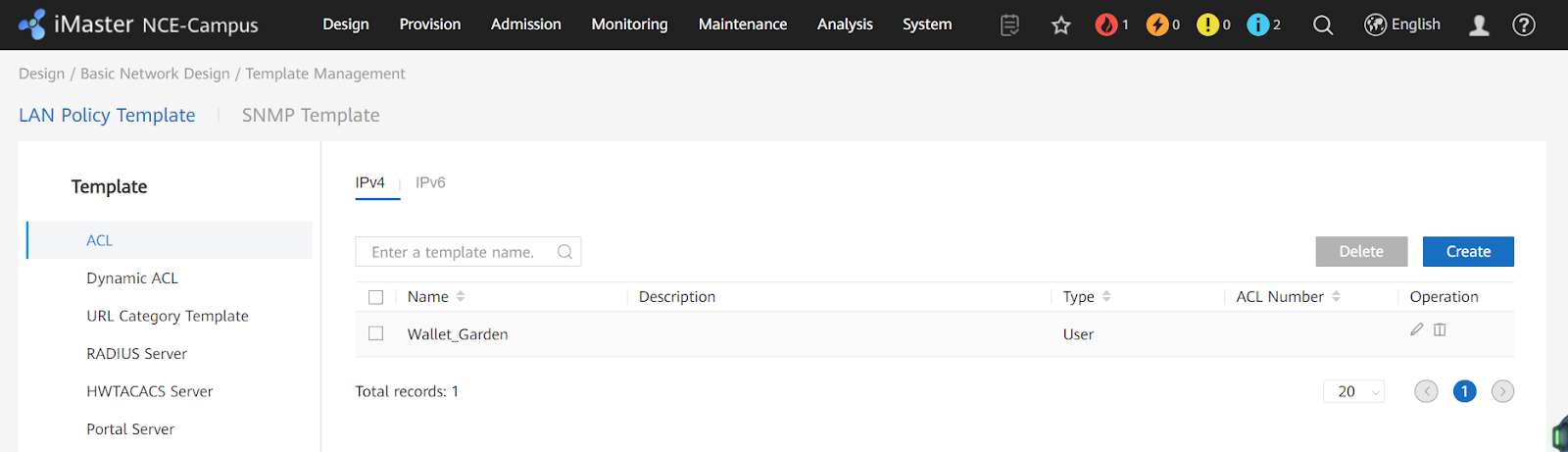This screenshot has width=1568, height=452.
Task: Open the SNMP Template tab
Action: [x=311, y=115]
